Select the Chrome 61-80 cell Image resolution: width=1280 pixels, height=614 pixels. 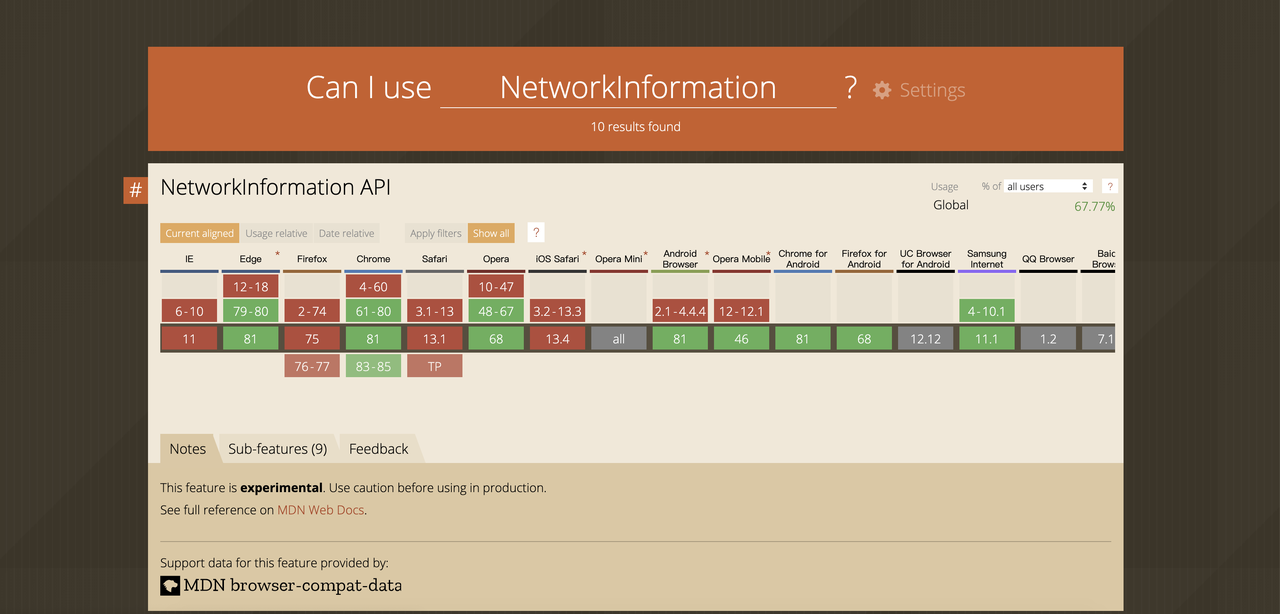coord(373,311)
